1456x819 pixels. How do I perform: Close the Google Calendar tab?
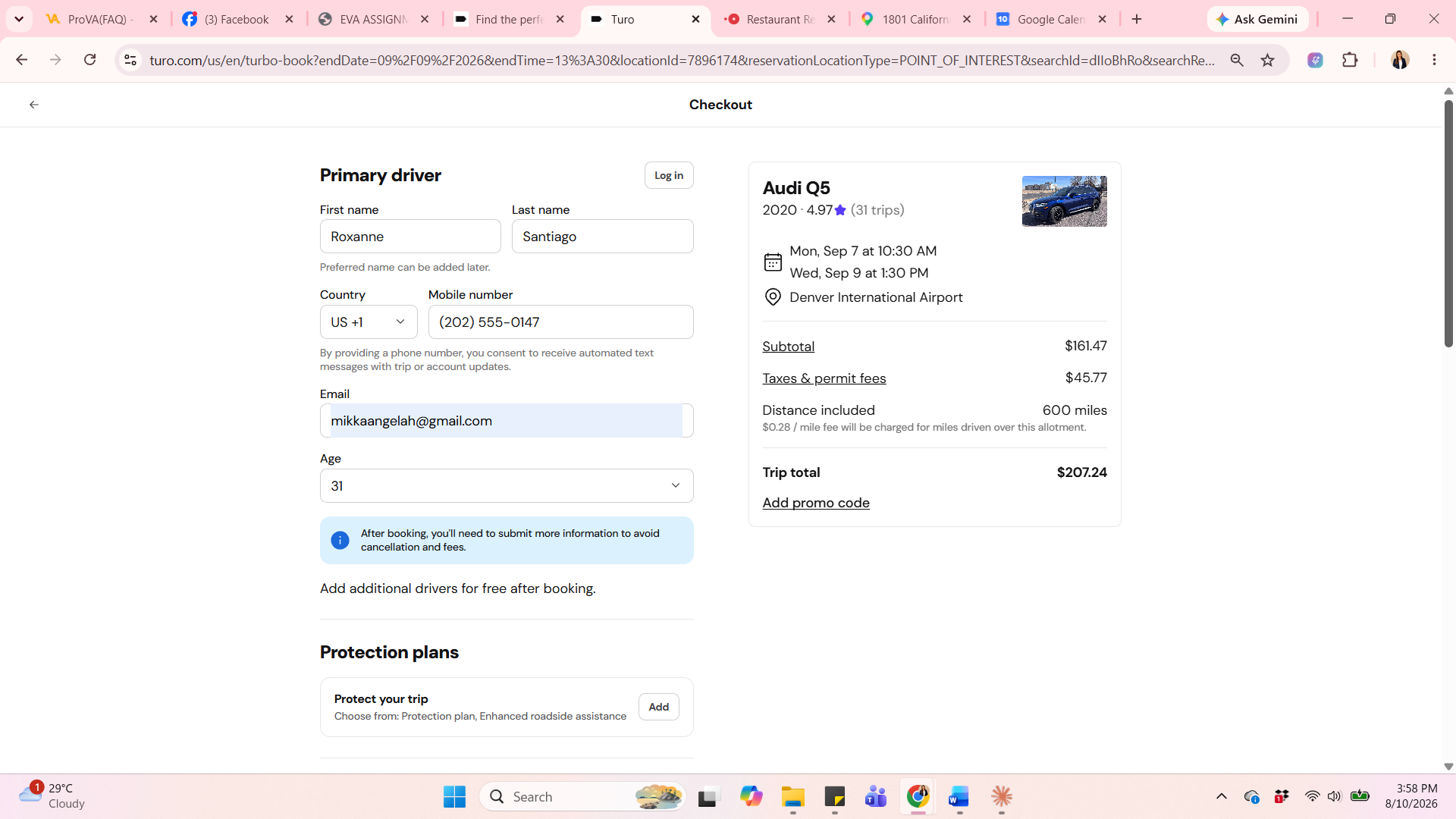[1102, 19]
